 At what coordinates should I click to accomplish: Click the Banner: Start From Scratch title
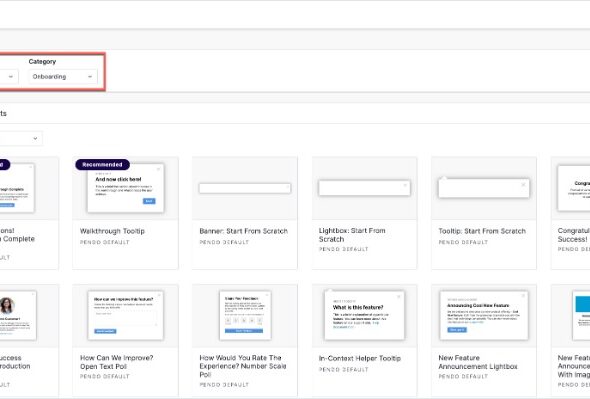[x=243, y=231]
